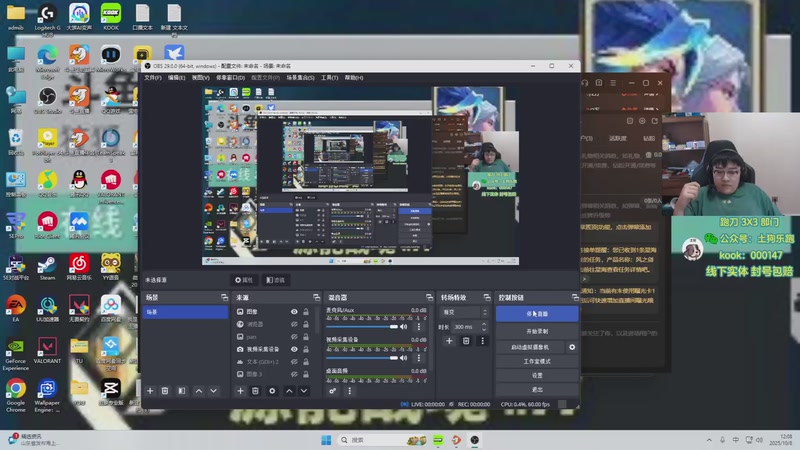Screen dimensions: 800x450
Task: Open the 工具(T) menu in OBS
Action: coord(330,78)
